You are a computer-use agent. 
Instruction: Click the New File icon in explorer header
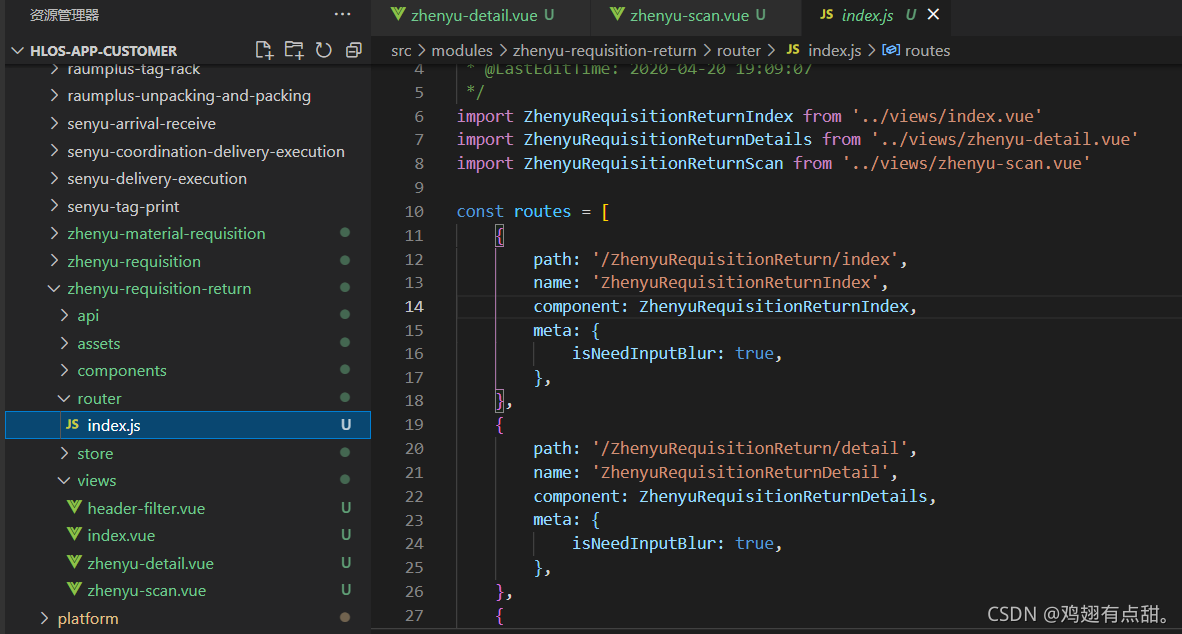(264, 51)
